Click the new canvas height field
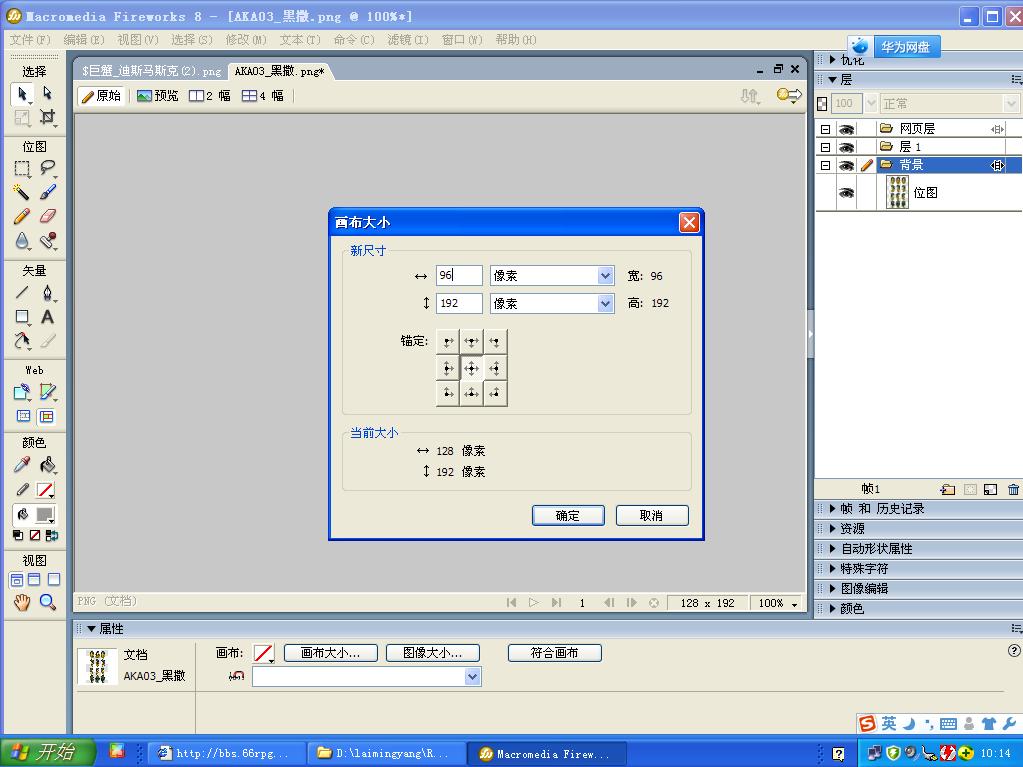The height and width of the screenshot is (767, 1023). (x=459, y=303)
